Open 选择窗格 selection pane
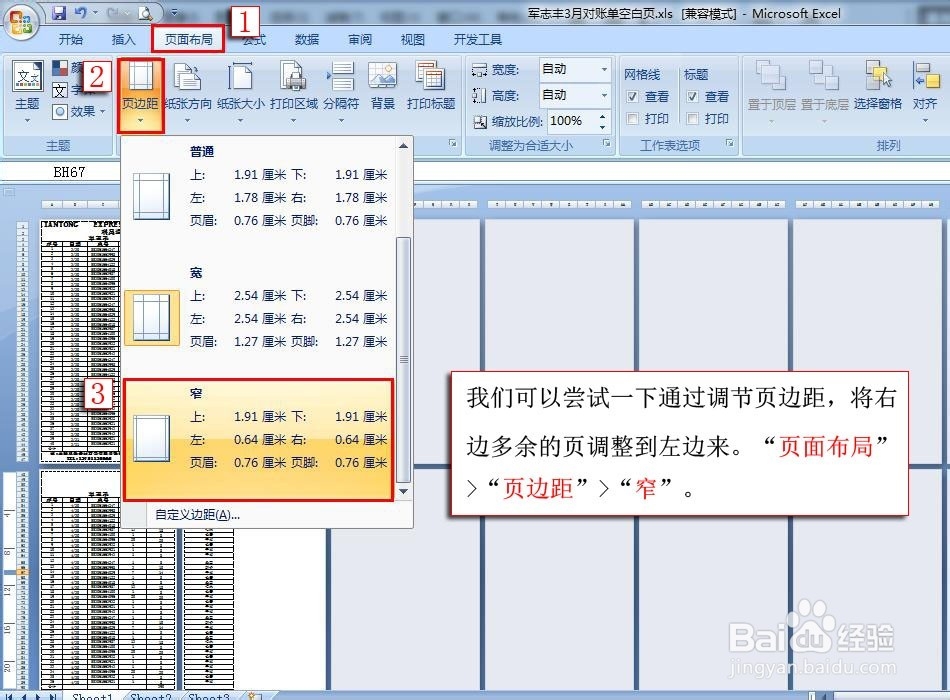 point(878,86)
